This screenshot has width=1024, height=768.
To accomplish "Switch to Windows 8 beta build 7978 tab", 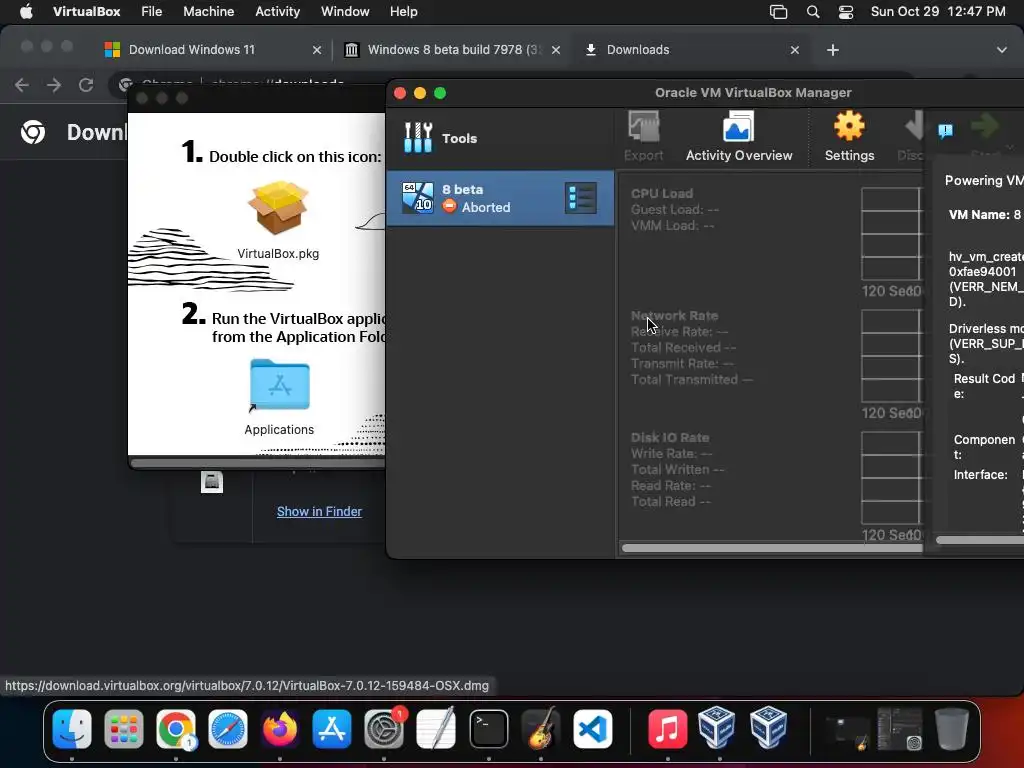I will 453,50.
